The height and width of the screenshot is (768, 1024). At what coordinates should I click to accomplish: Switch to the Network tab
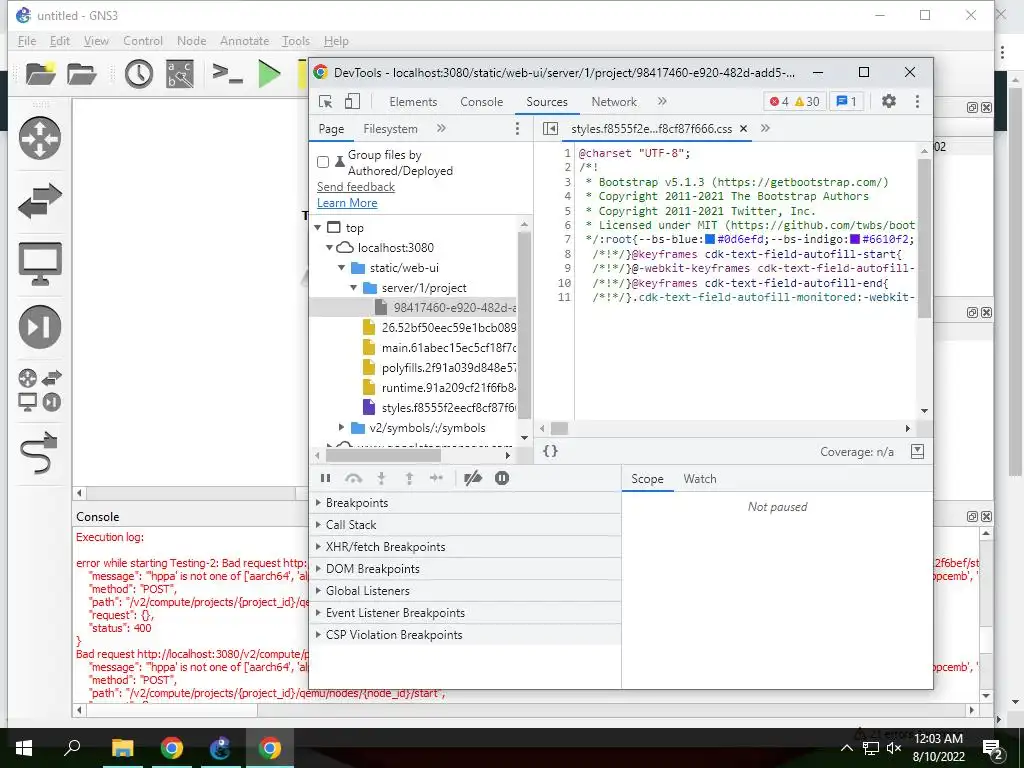(614, 102)
